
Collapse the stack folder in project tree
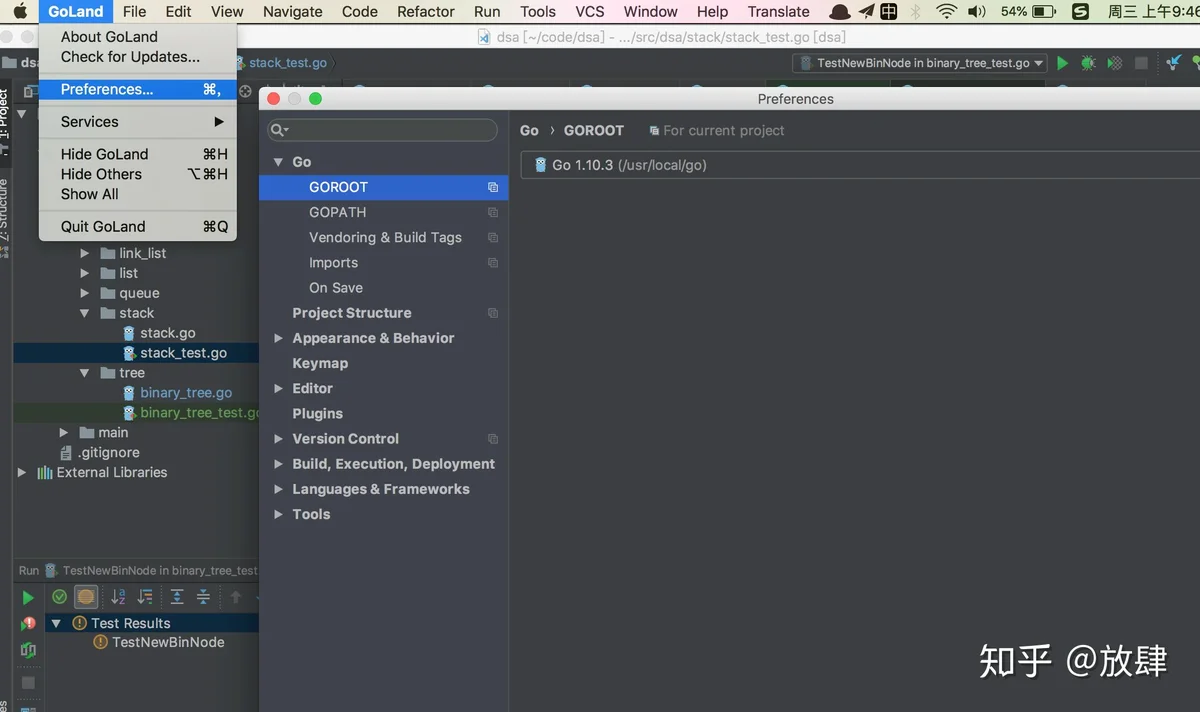pos(85,313)
